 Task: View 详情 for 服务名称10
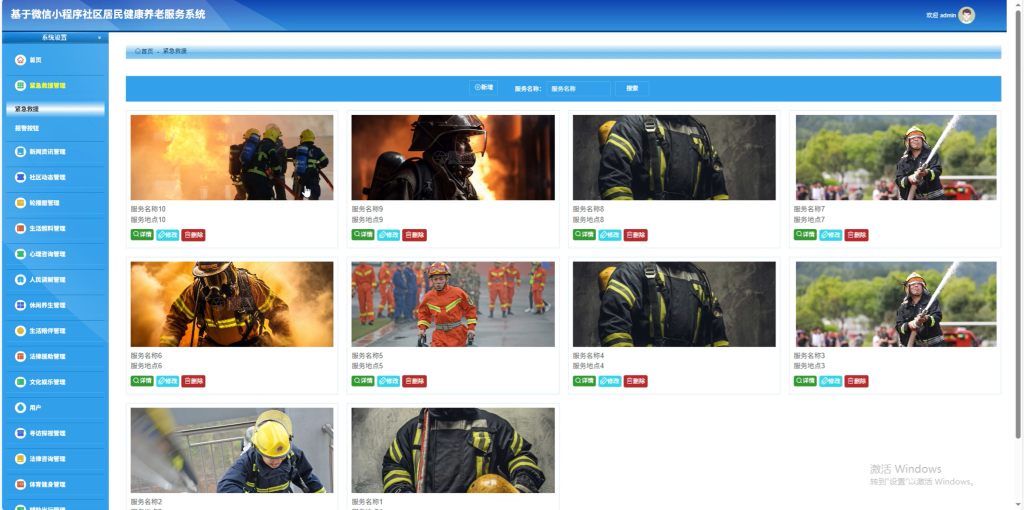tap(142, 234)
